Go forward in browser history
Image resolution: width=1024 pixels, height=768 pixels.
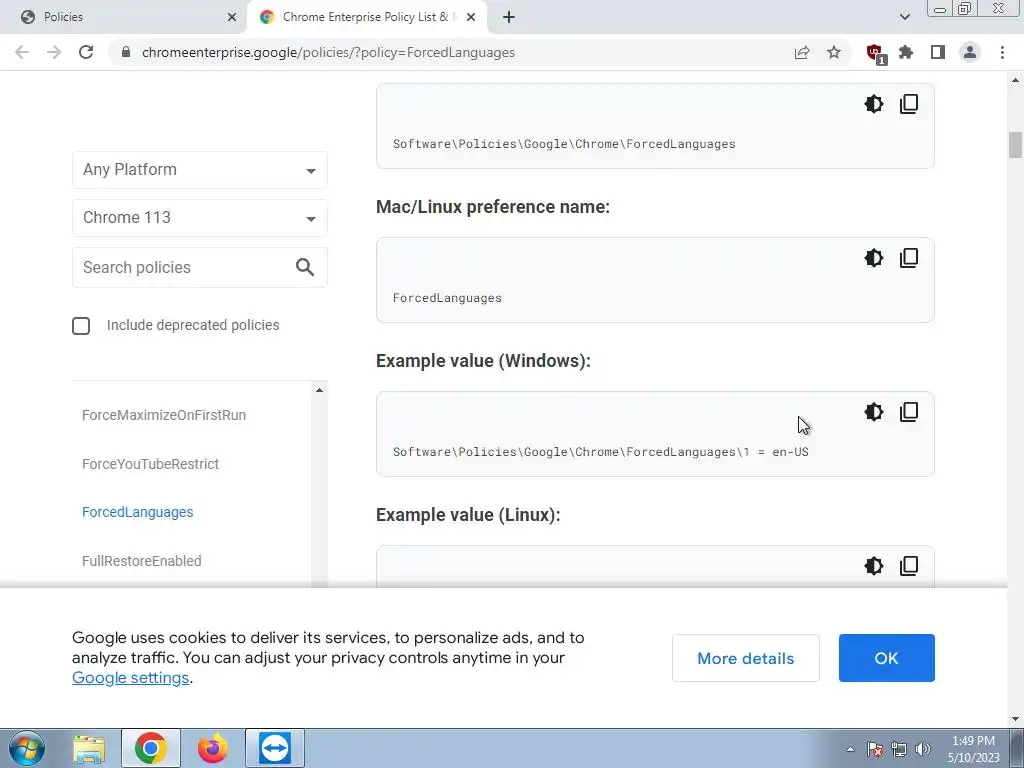[x=54, y=52]
